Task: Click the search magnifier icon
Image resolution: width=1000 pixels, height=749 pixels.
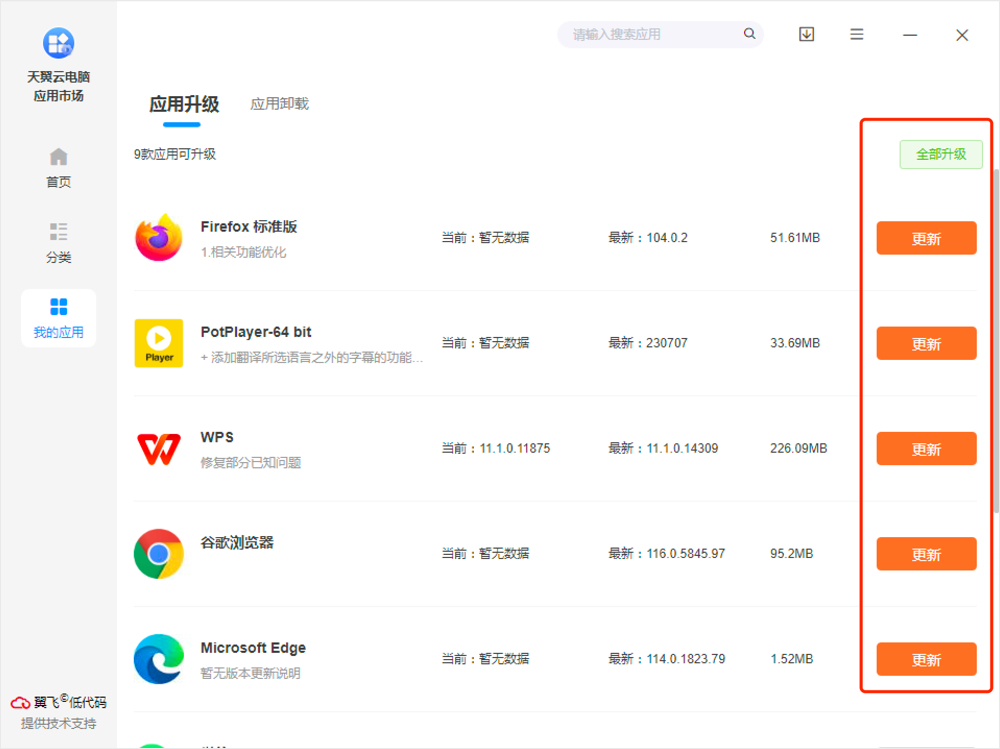Action: (x=749, y=34)
